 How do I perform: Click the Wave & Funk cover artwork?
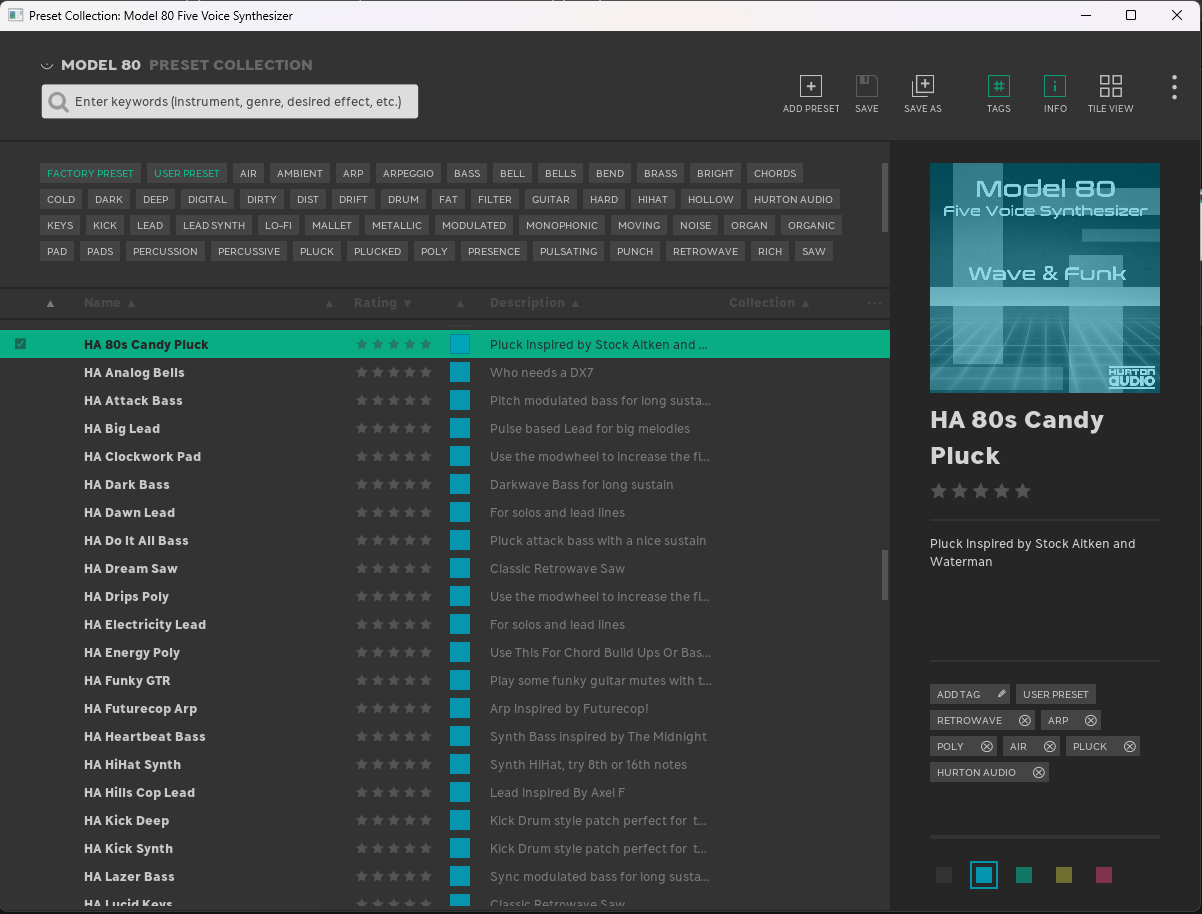click(x=1045, y=278)
